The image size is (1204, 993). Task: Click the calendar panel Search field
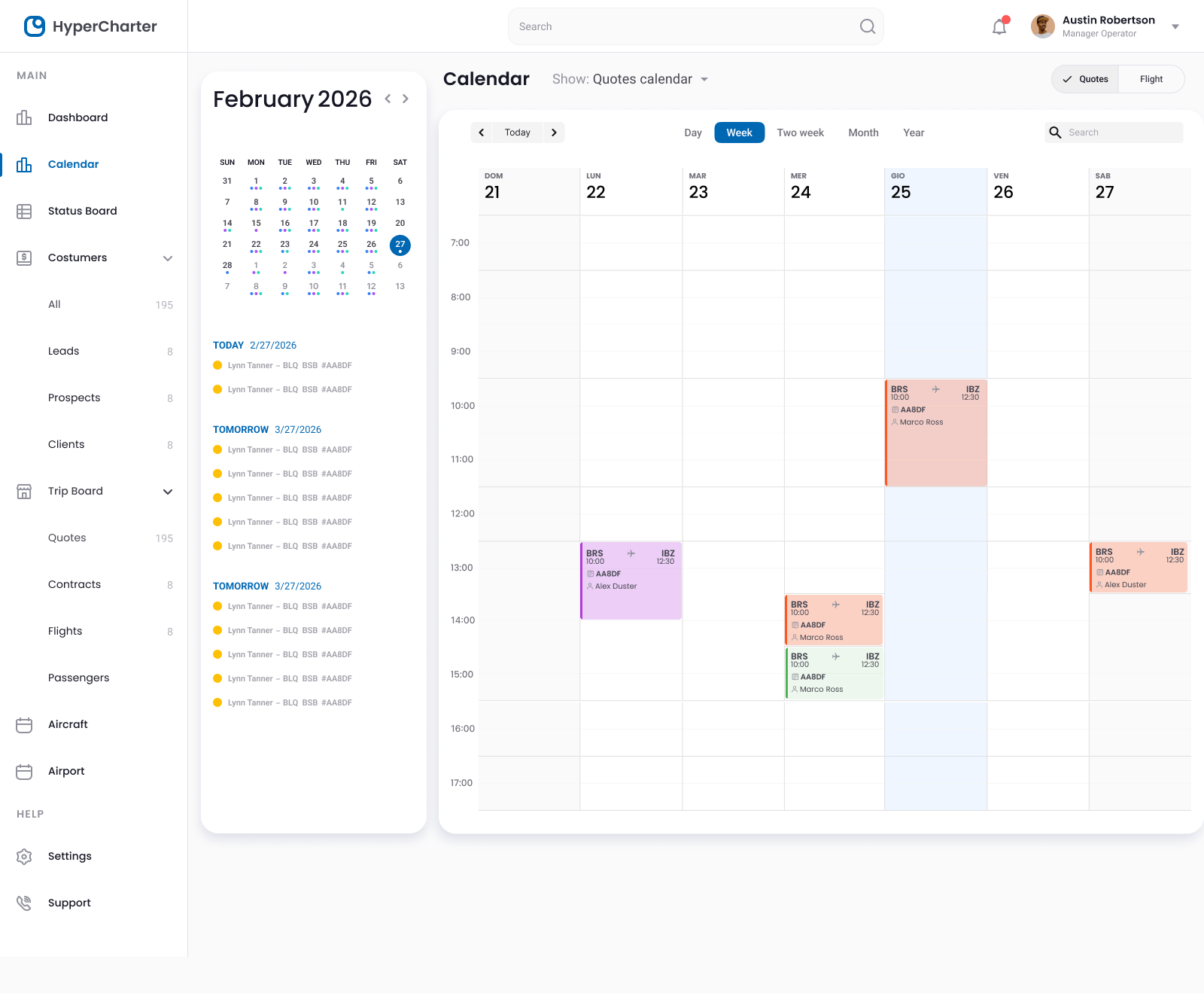pyautogui.click(x=1114, y=133)
